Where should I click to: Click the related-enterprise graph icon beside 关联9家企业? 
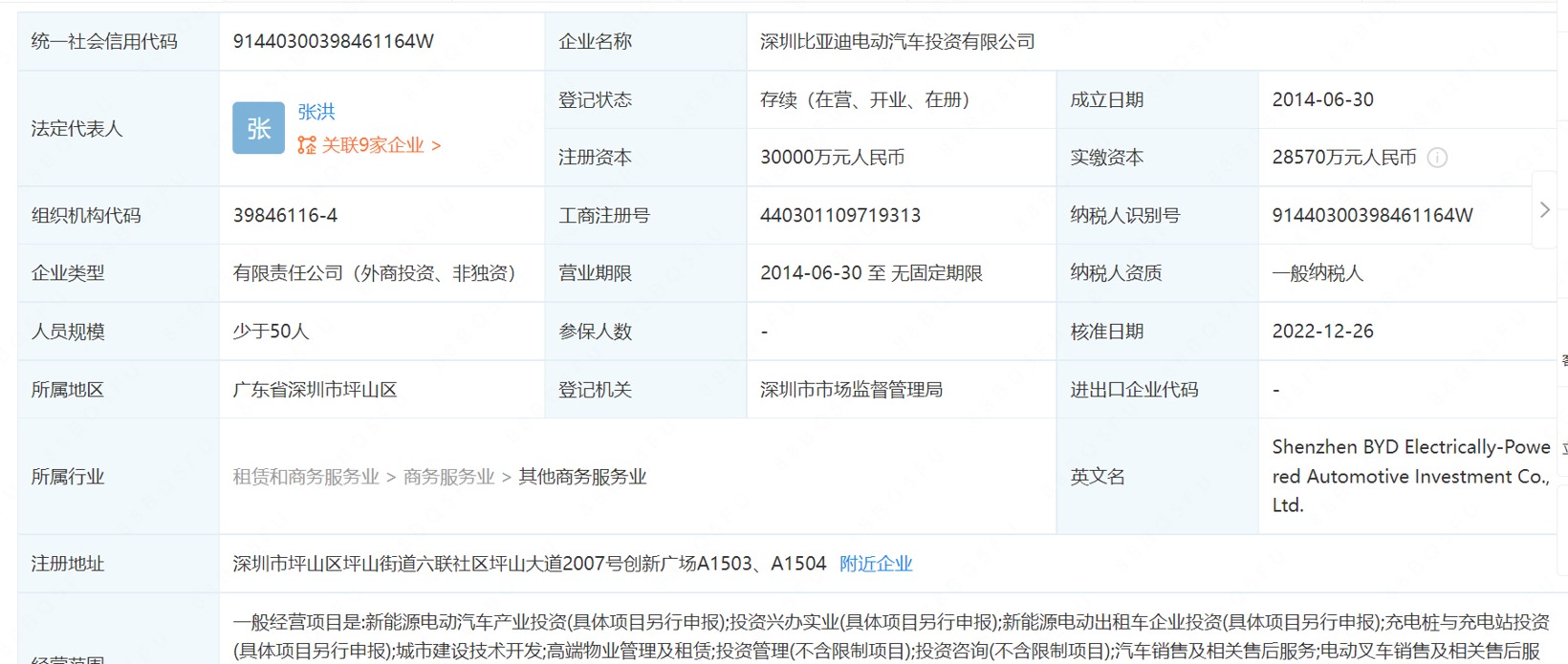[307, 145]
